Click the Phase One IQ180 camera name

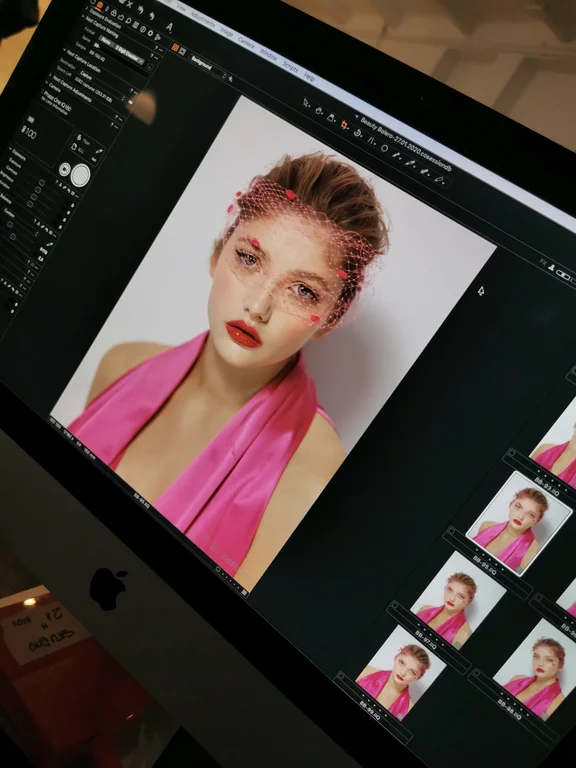pos(57,101)
